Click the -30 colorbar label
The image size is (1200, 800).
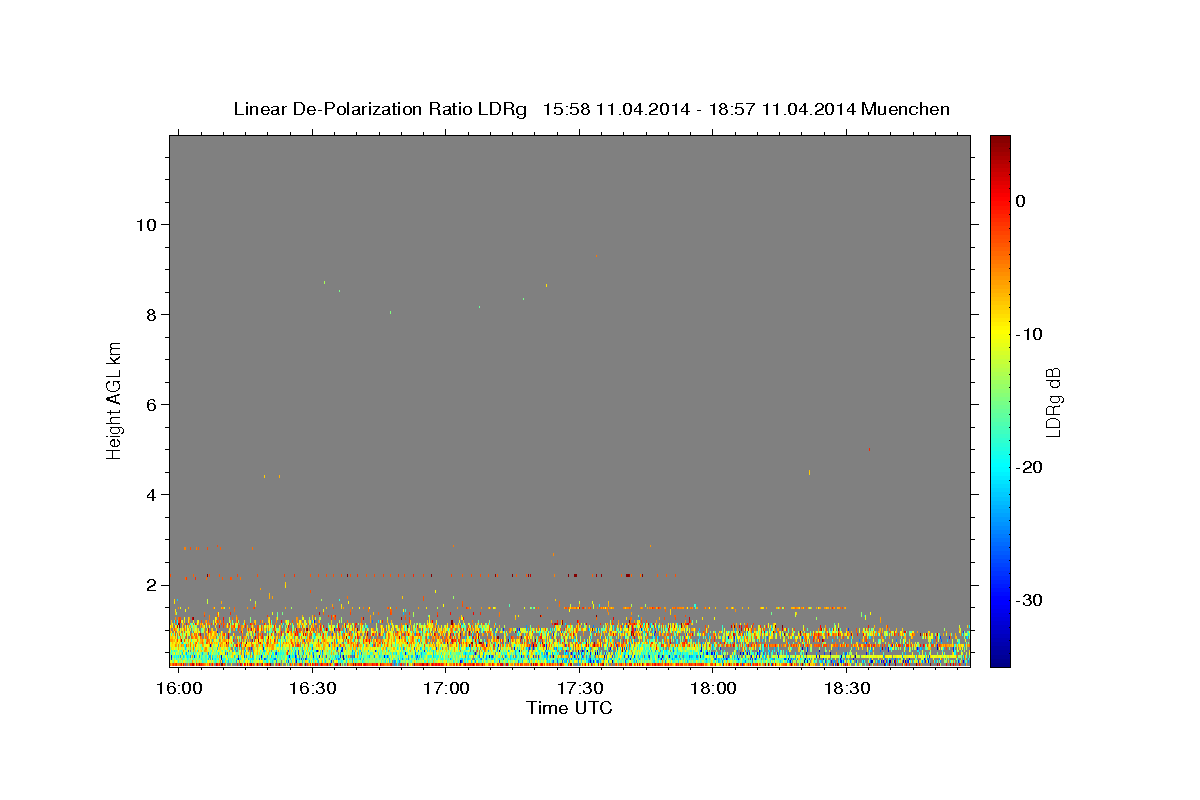pos(1030,600)
